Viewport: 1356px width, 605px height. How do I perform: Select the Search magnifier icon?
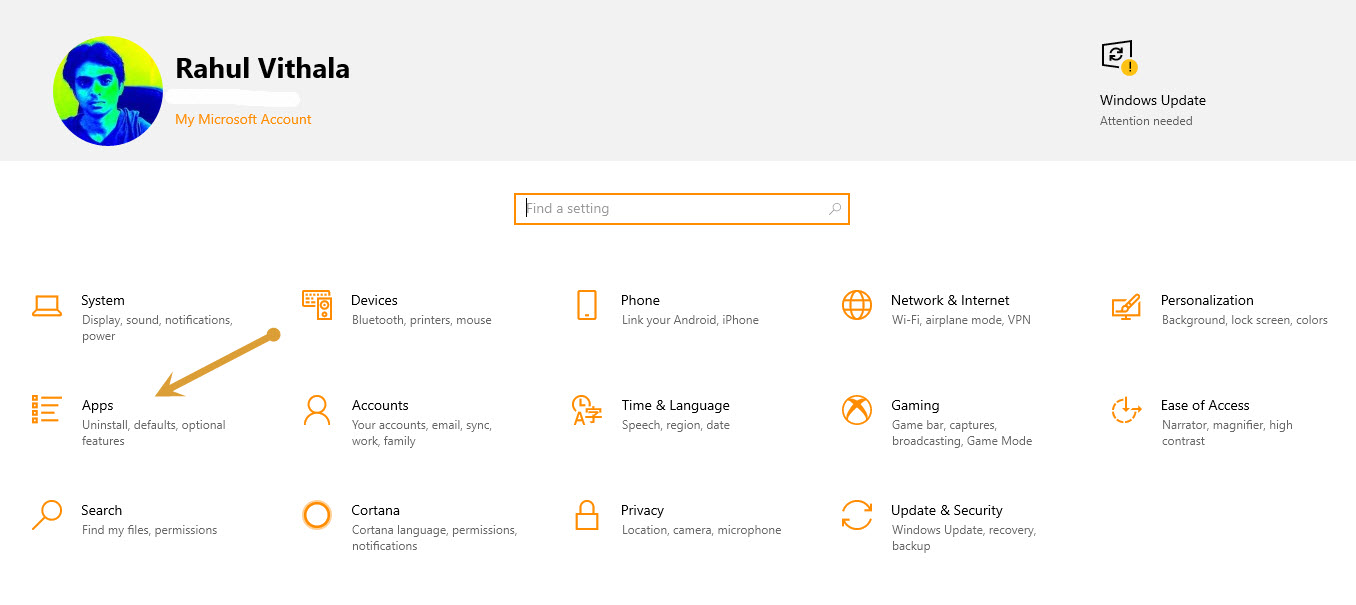click(x=47, y=515)
